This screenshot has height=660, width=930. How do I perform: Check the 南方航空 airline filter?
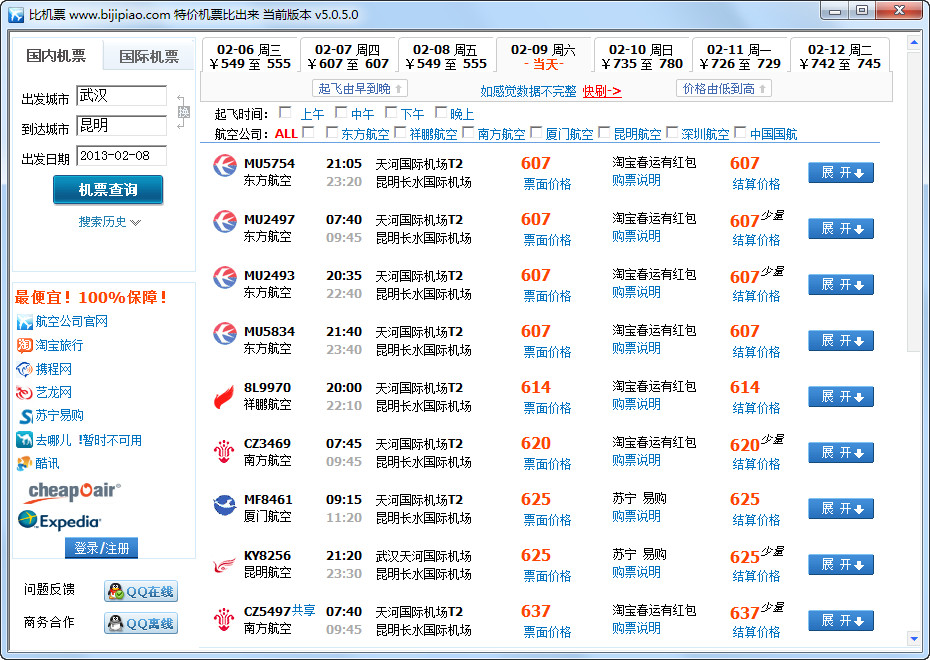[x=469, y=133]
